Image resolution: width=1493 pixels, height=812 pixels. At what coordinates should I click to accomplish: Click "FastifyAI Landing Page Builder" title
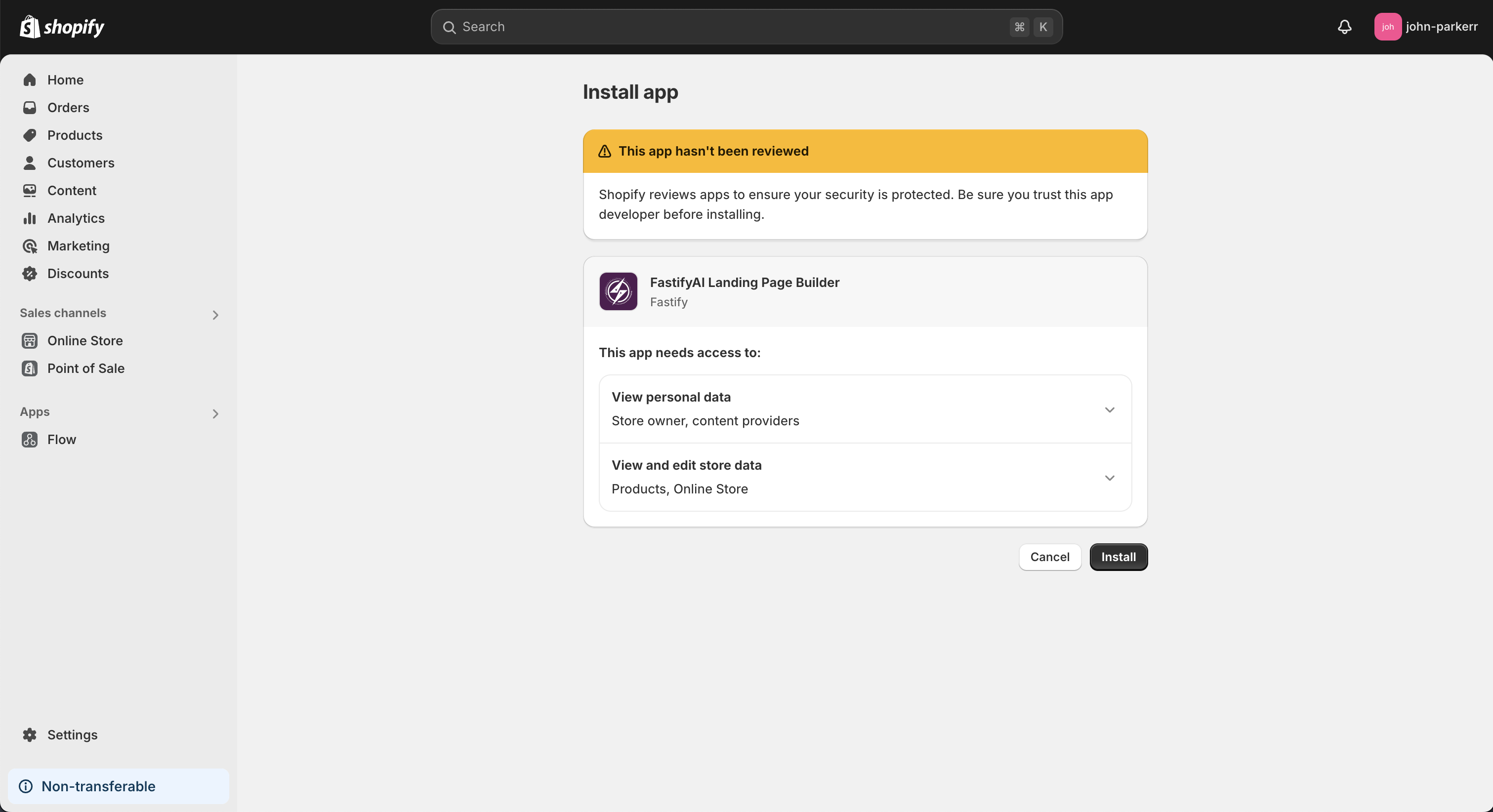[x=745, y=282]
